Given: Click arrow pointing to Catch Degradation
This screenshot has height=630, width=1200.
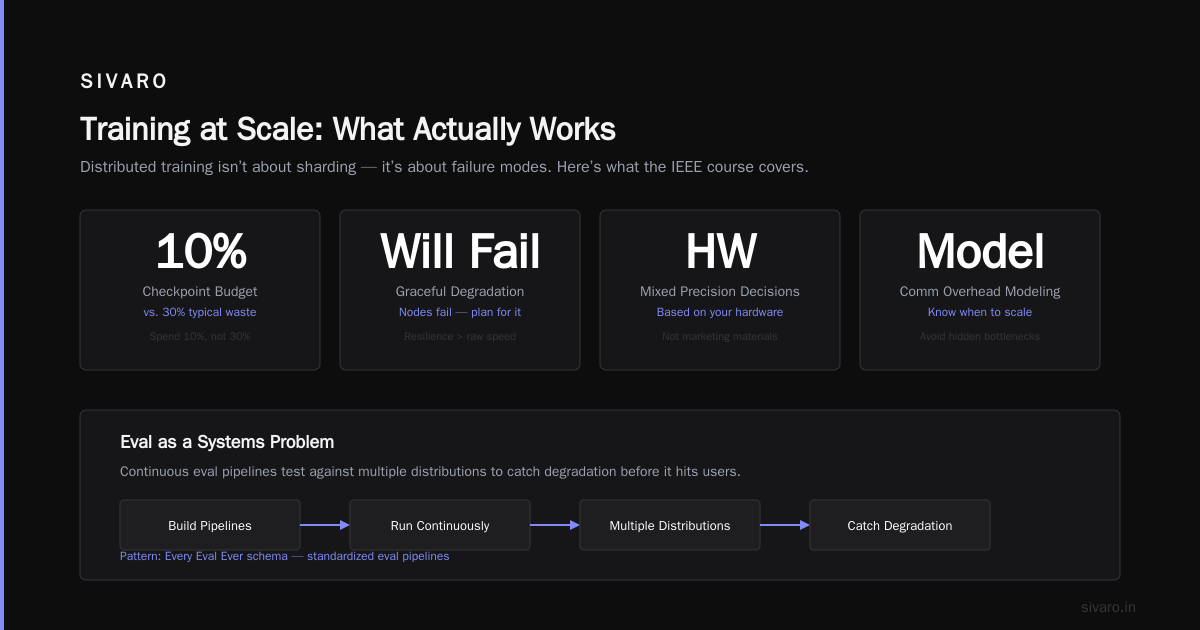Looking at the screenshot, I should [x=785, y=525].
